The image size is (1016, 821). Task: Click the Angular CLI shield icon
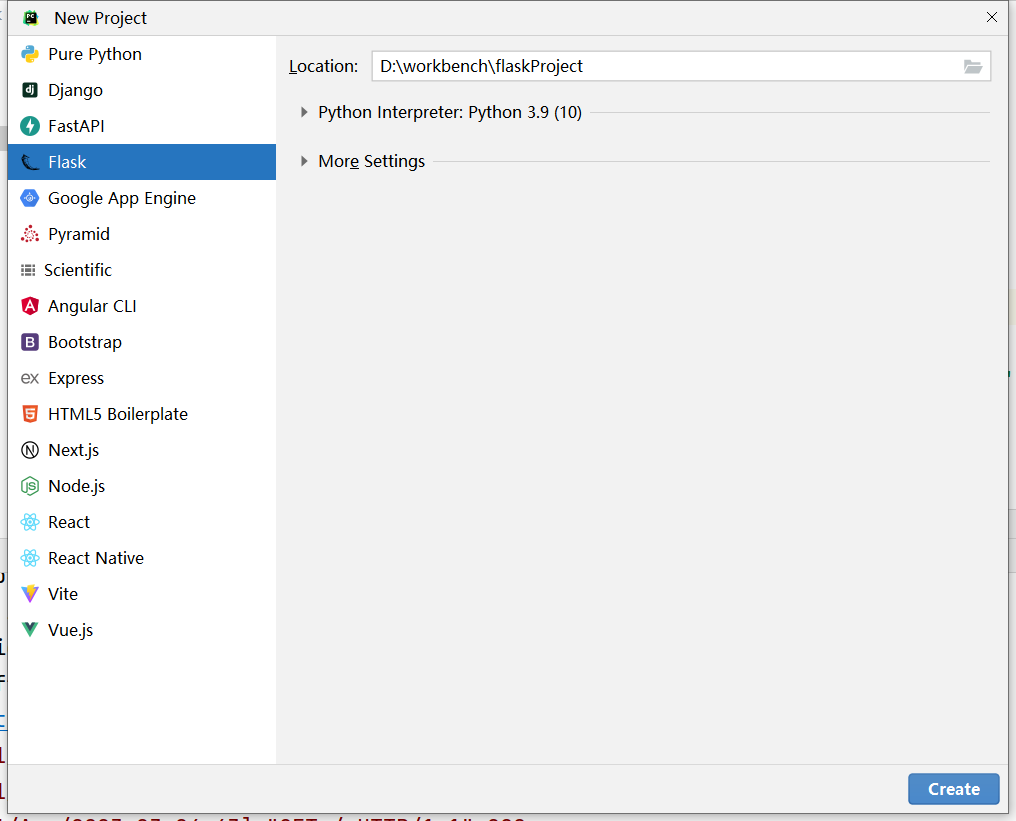30,306
